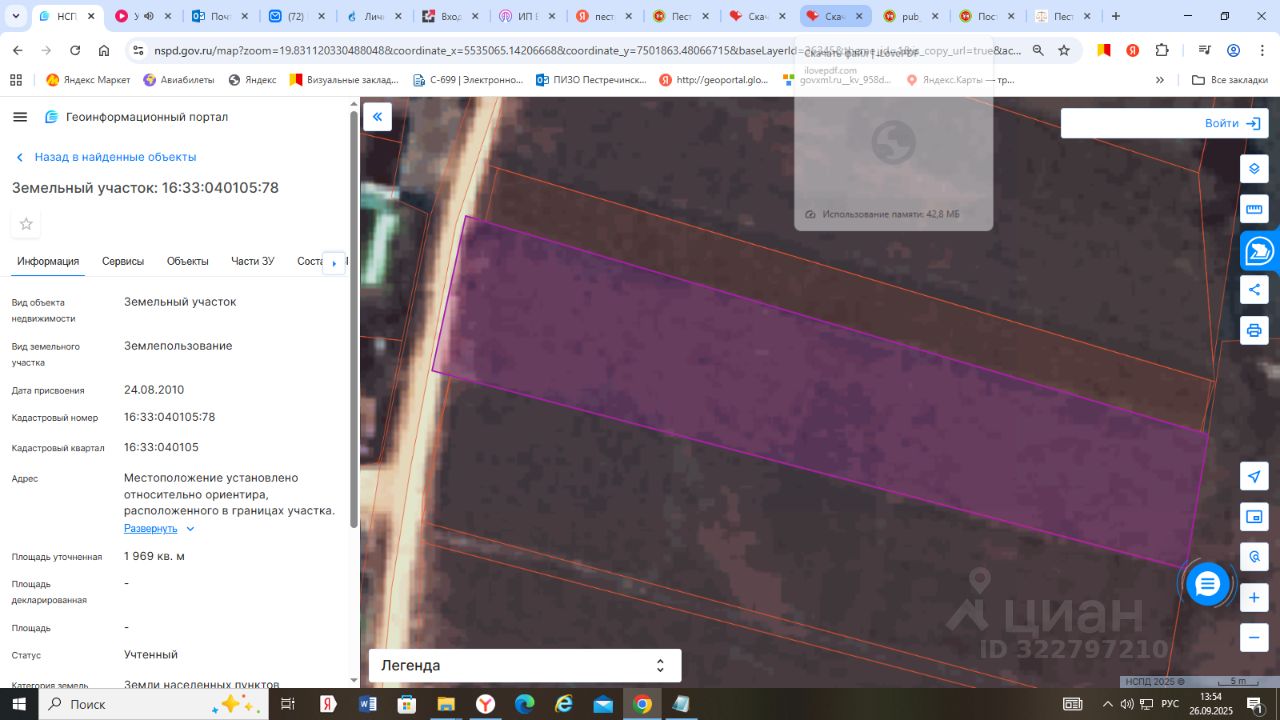The height and width of the screenshot is (720, 1280).
Task: Click the Войти login button
Action: click(x=1234, y=123)
